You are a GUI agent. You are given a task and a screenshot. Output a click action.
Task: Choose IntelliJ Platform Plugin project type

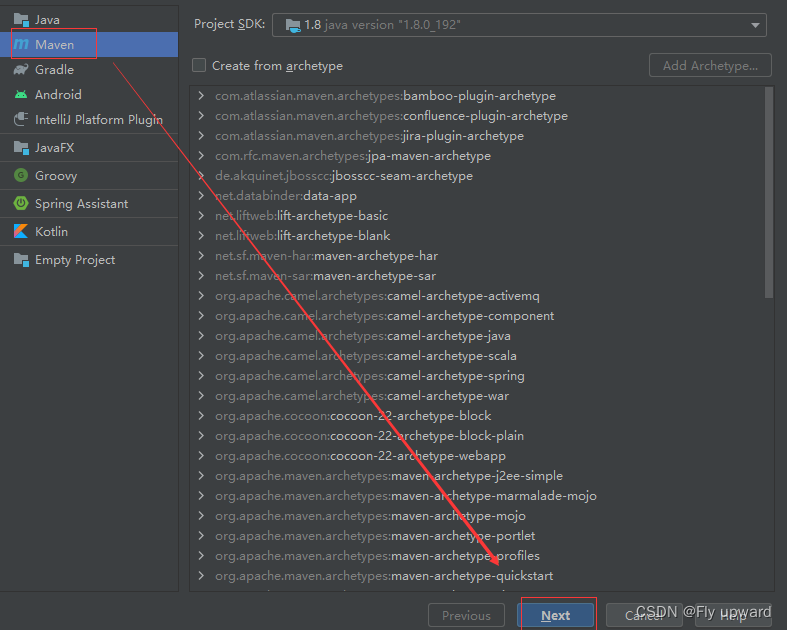click(x=89, y=119)
